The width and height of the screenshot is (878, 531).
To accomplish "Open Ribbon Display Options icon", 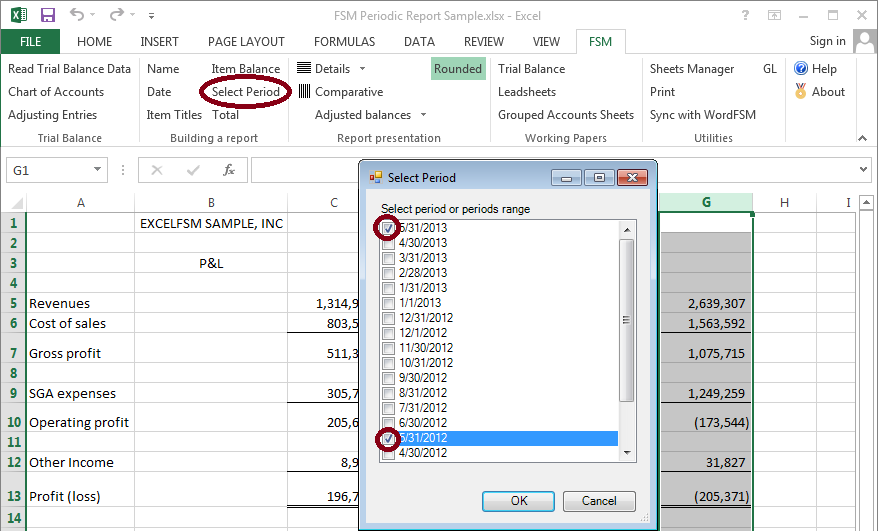I will 774,16.
